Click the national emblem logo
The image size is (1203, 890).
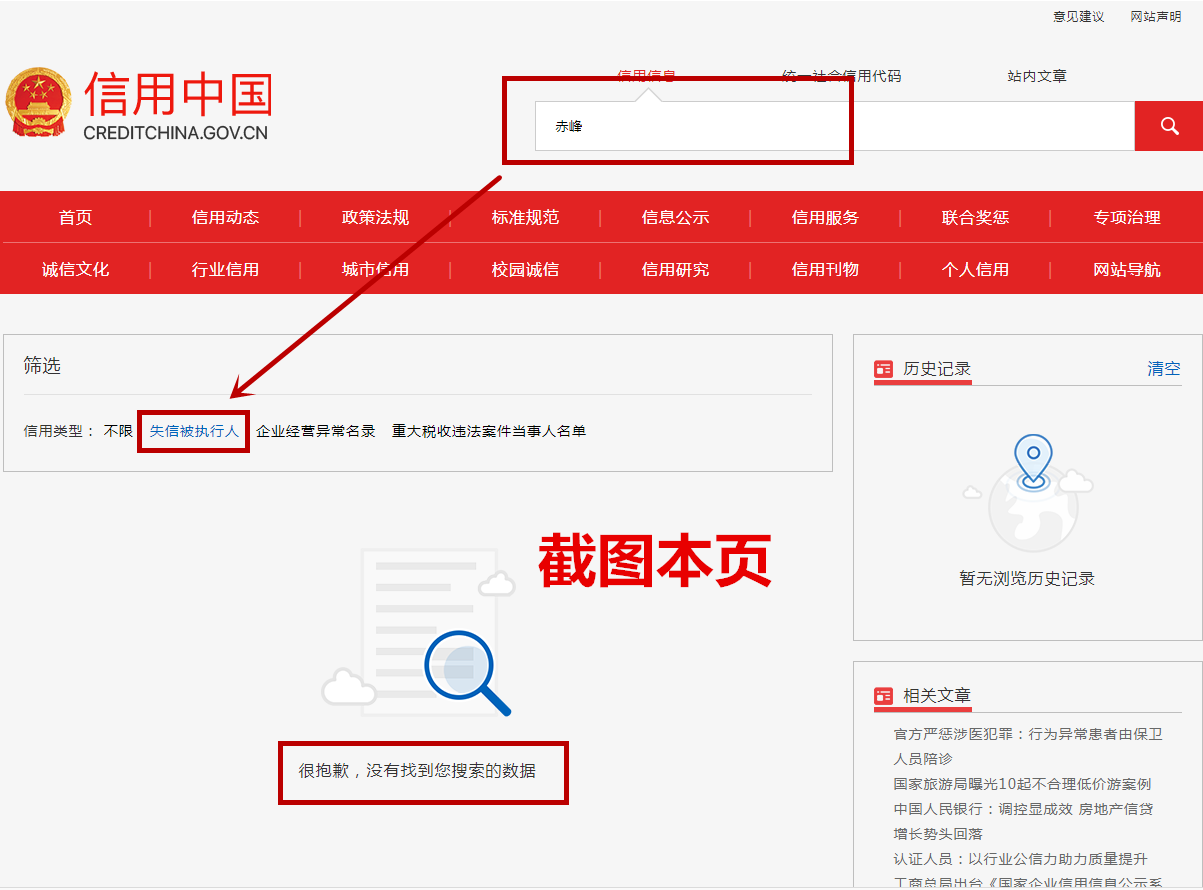click(x=38, y=102)
